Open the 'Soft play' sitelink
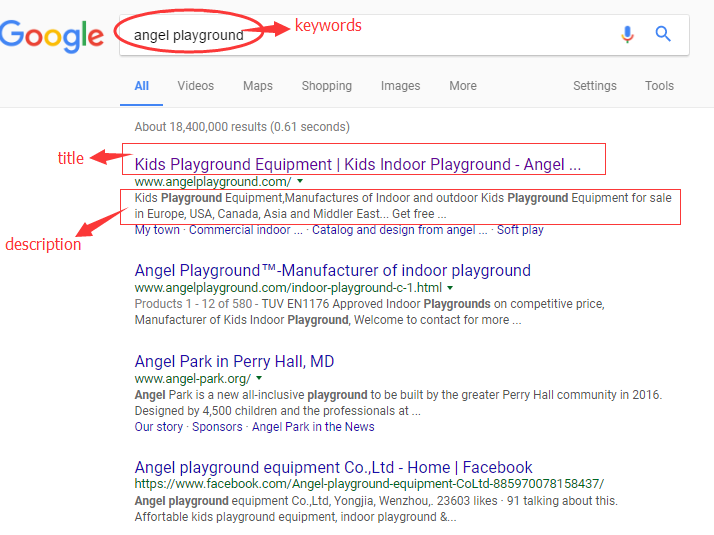 tap(520, 230)
